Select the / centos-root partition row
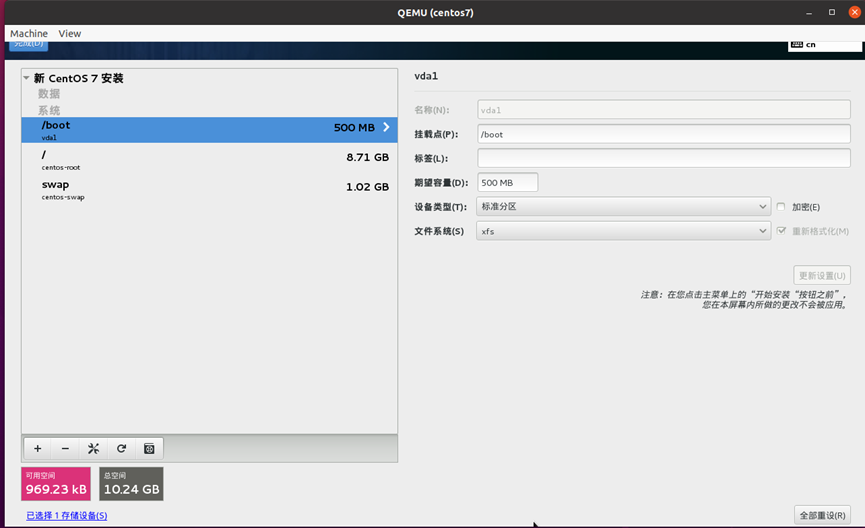 point(209,159)
